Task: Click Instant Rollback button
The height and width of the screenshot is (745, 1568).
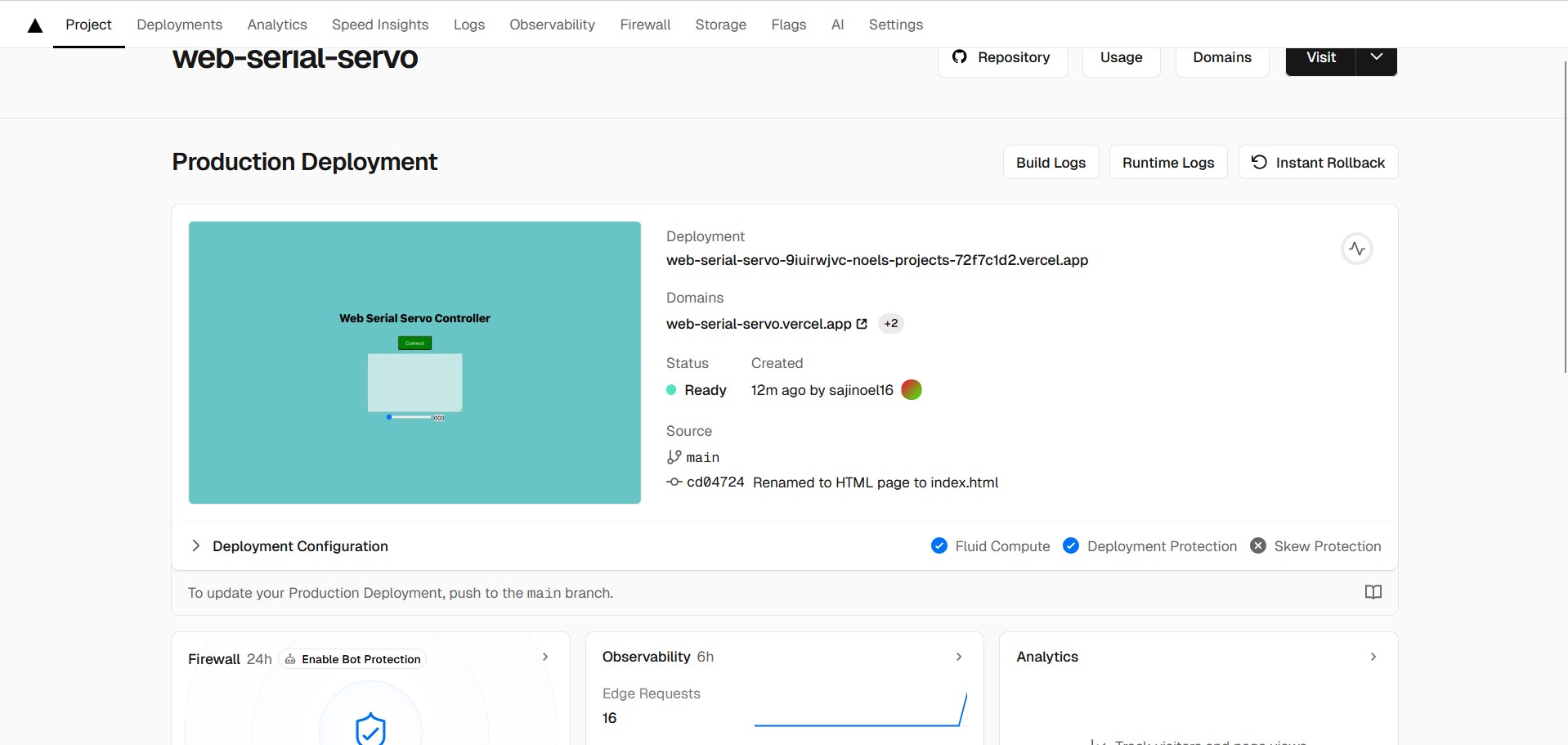Action: (x=1318, y=162)
